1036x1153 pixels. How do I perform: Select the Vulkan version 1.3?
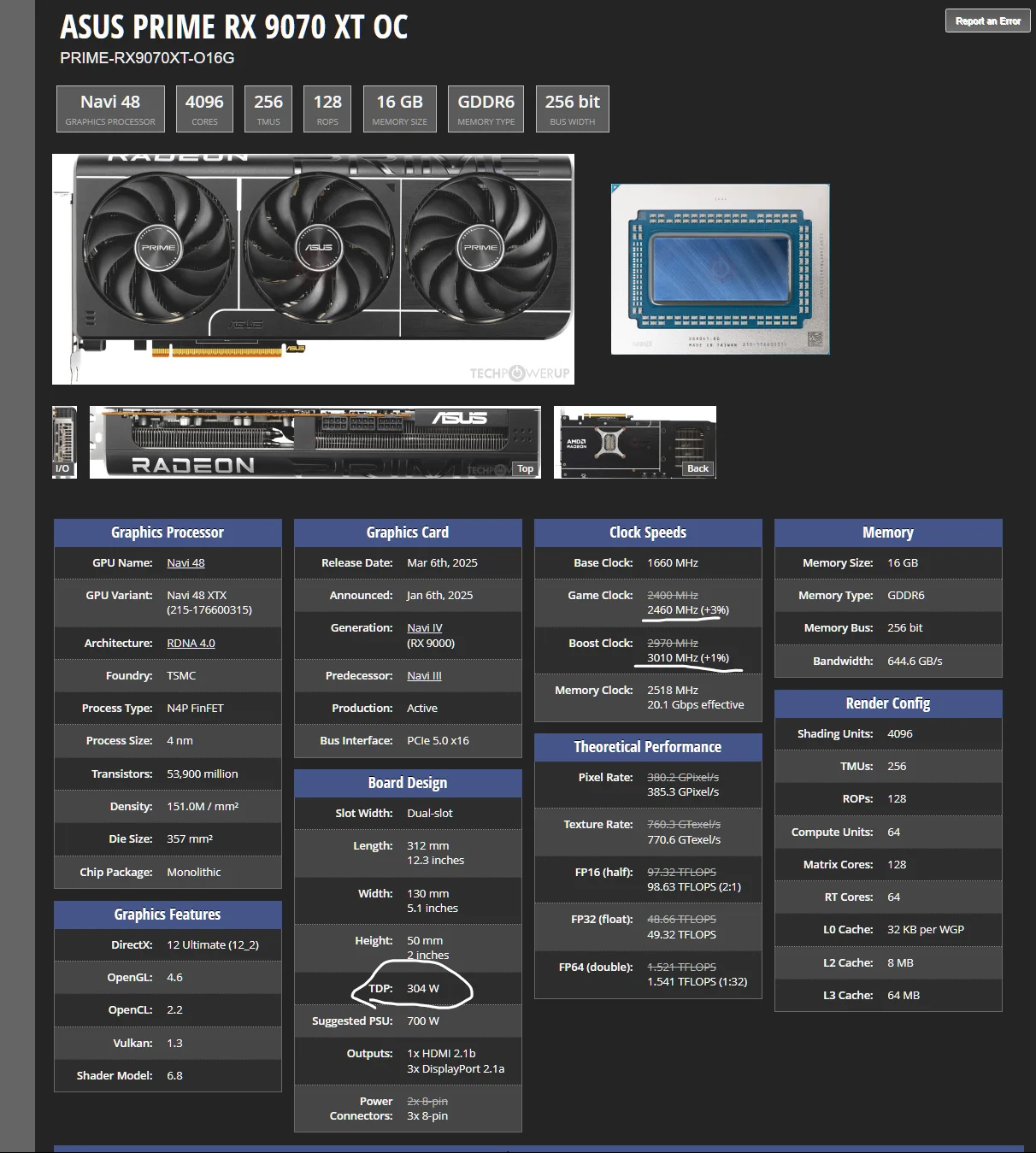174,1043
